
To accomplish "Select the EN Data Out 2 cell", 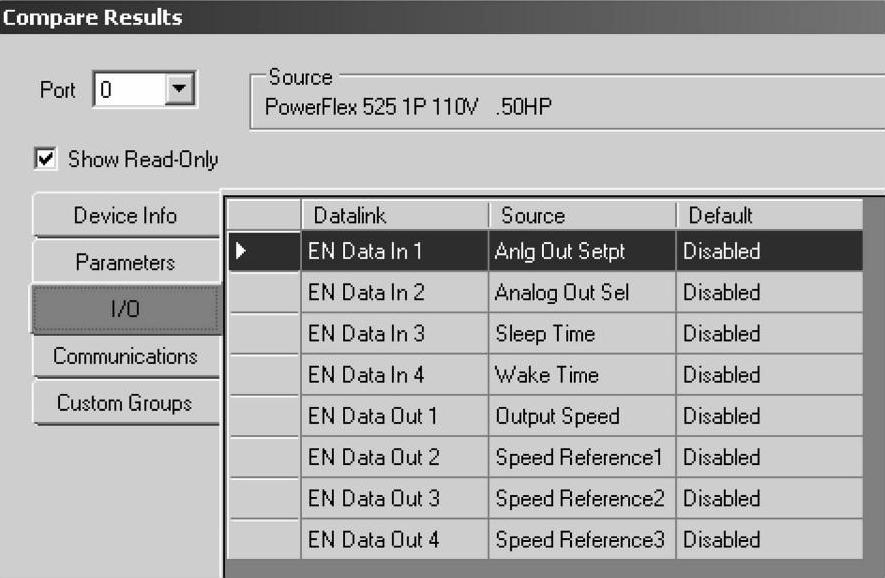I will click(395, 457).
